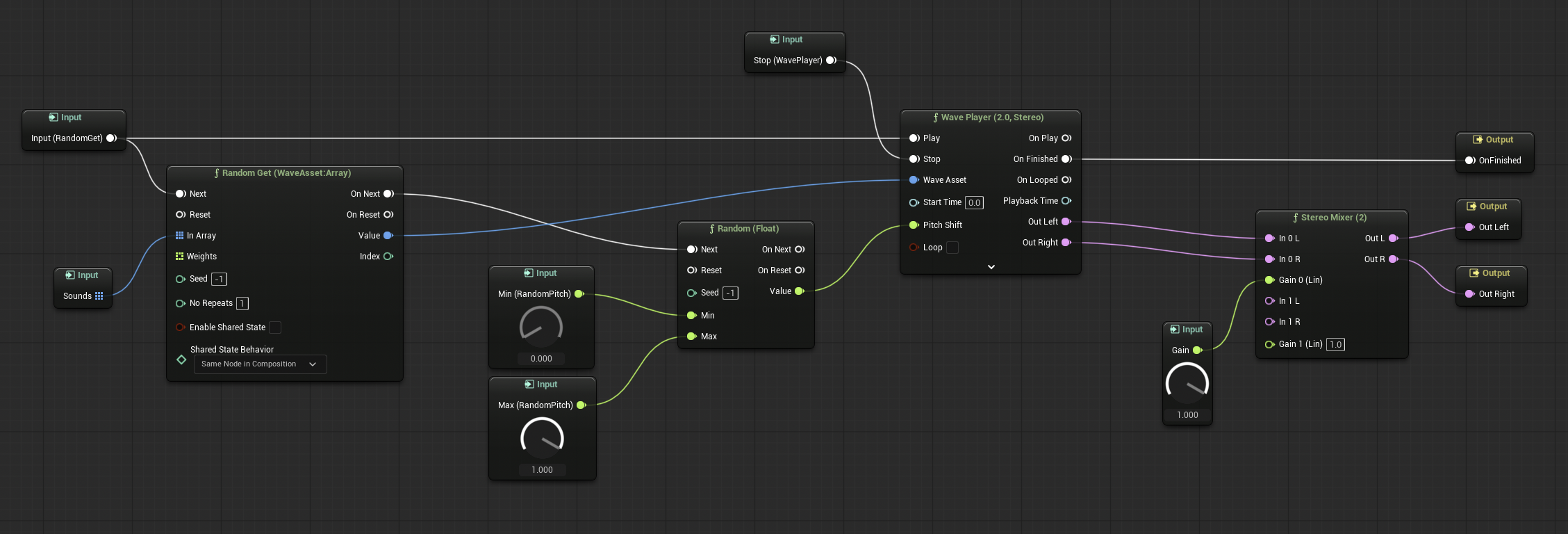Viewport: 1568px width, 534px height.
Task: Select the Wave Player (2.0, Stereo) node title
Action: [992, 118]
